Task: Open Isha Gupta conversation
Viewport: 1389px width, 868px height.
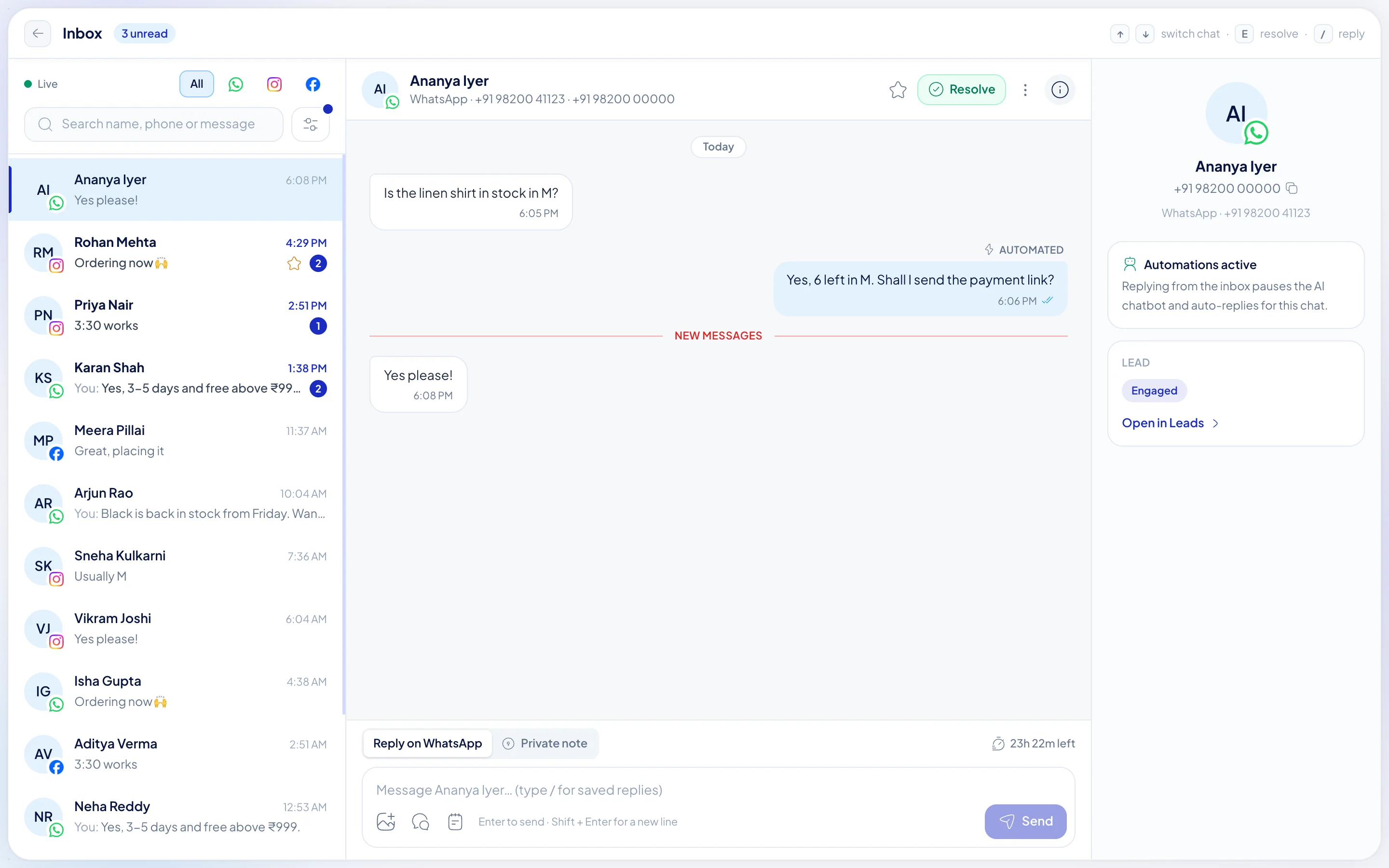Action: pyautogui.click(x=176, y=691)
